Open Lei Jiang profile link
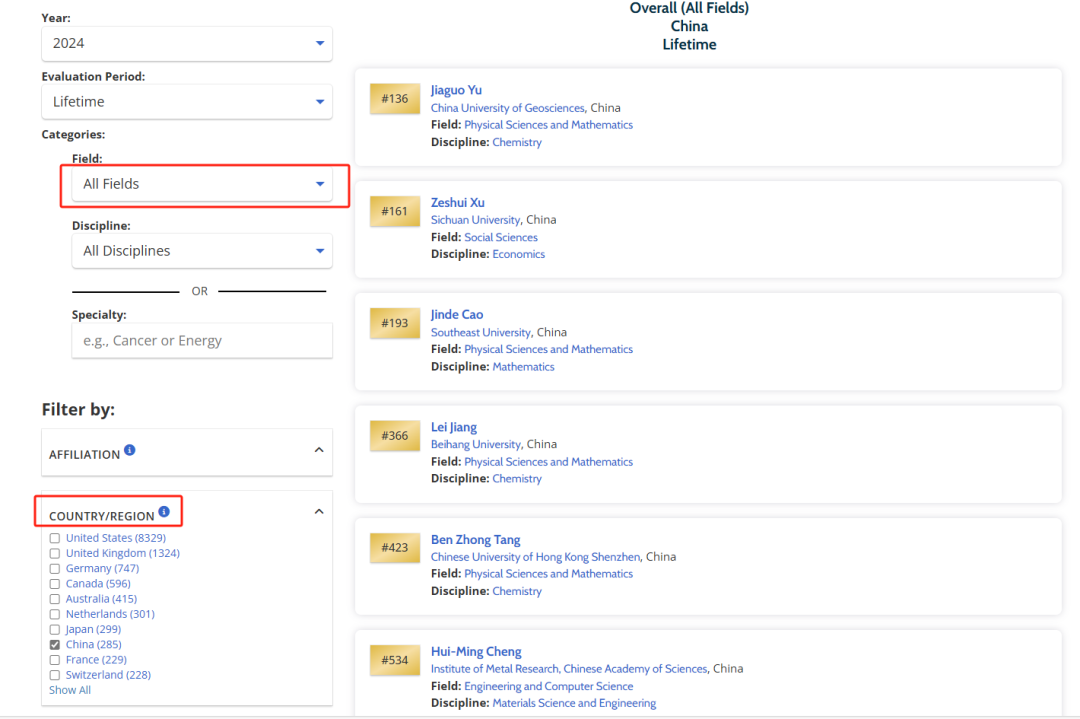Image resolution: width=1080 pixels, height=719 pixels. point(453,427)
